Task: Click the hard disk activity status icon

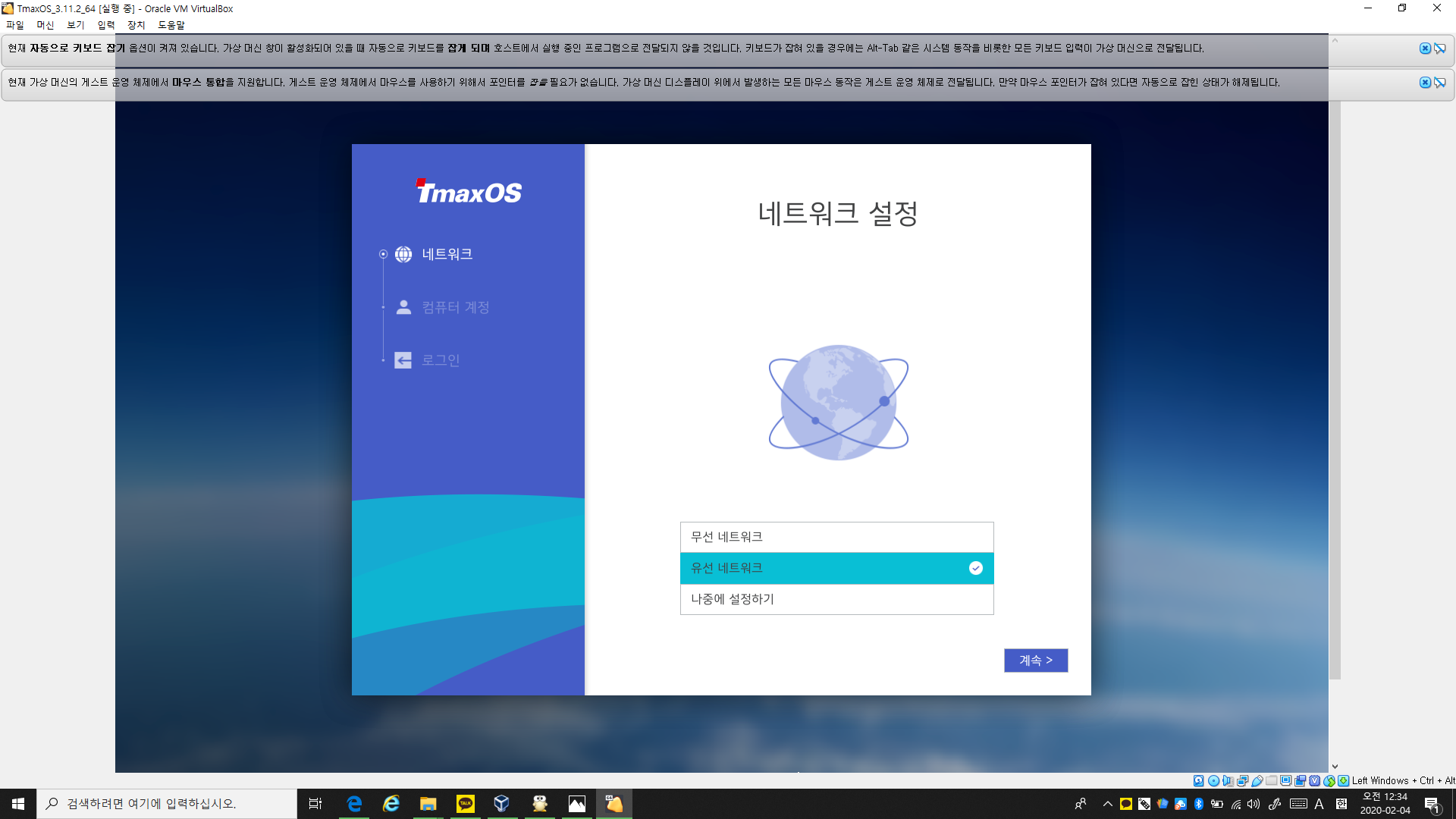Action: pyautogui.click(x=1199, y=780)
